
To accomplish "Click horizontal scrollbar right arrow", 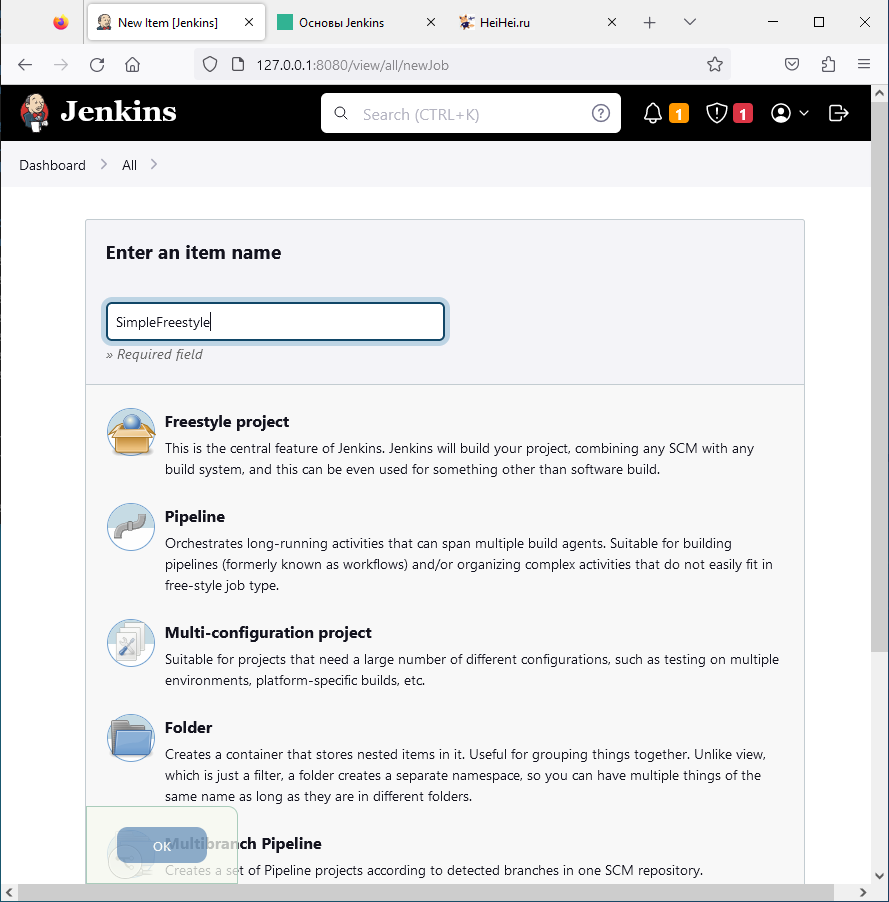I will [x=863, y=892].
